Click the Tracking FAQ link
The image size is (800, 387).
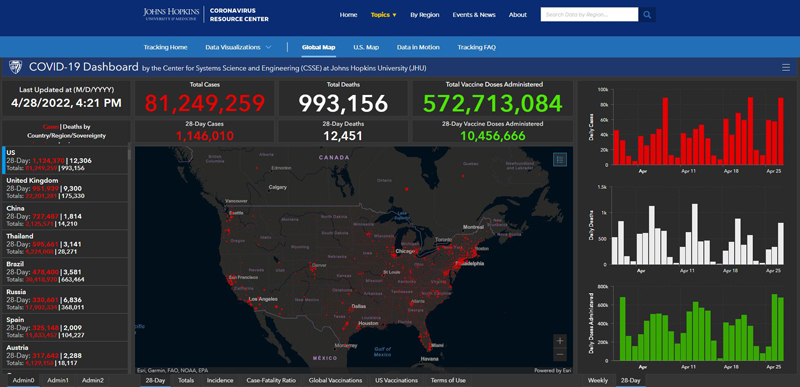(x=476, y=47)
